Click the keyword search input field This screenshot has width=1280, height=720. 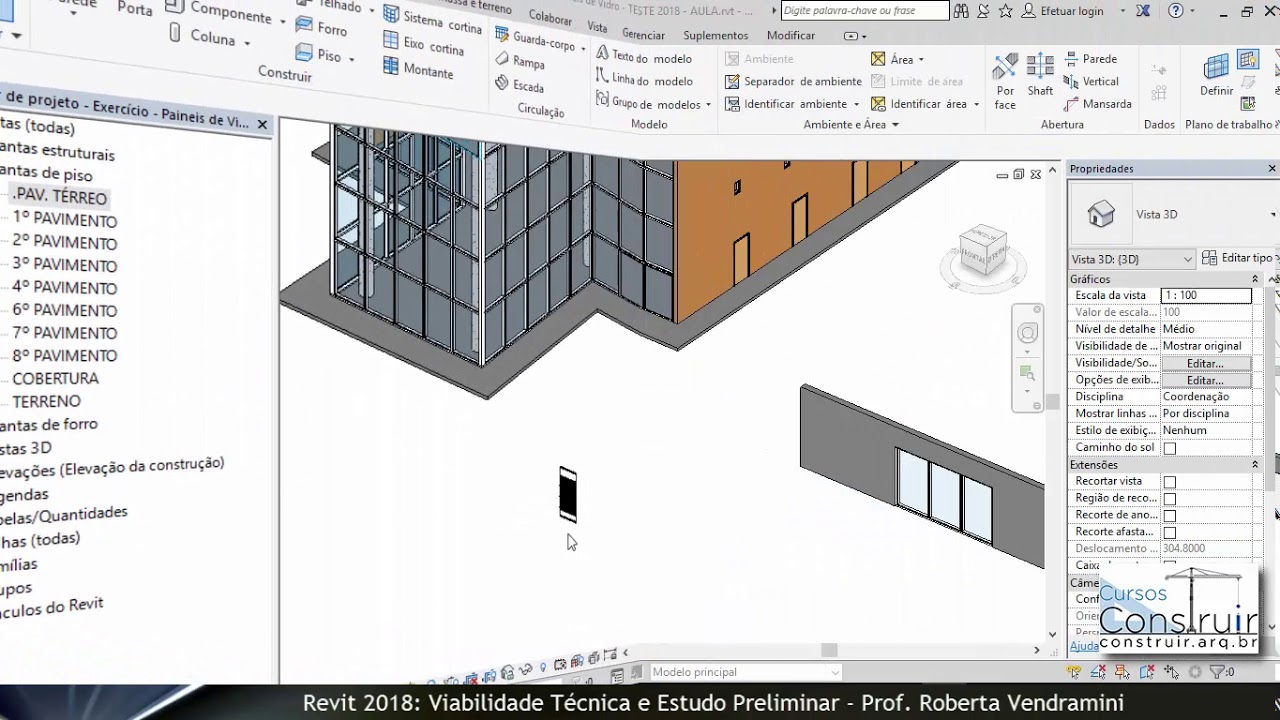click(x=864, y=11)
